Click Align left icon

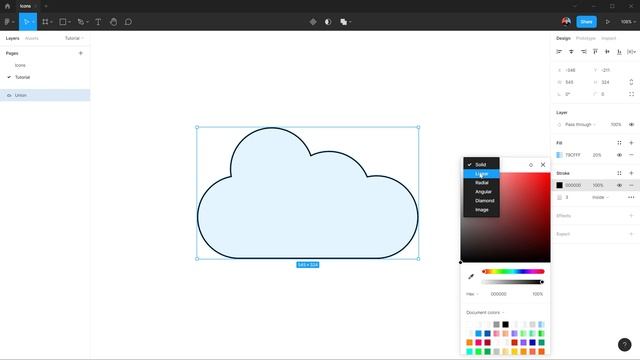tap(559, 51)
